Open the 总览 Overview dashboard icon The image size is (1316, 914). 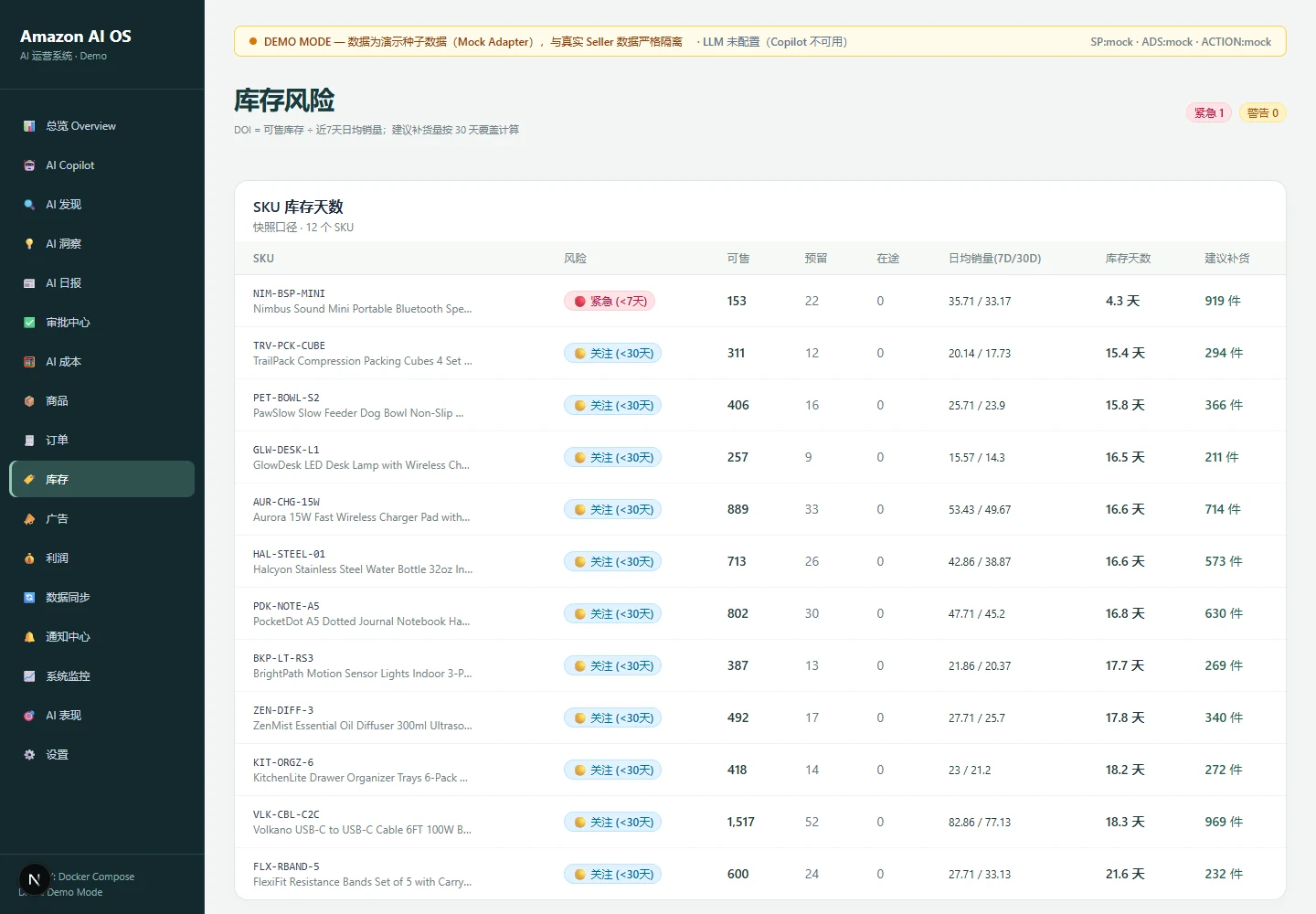[x=29, y=126]
